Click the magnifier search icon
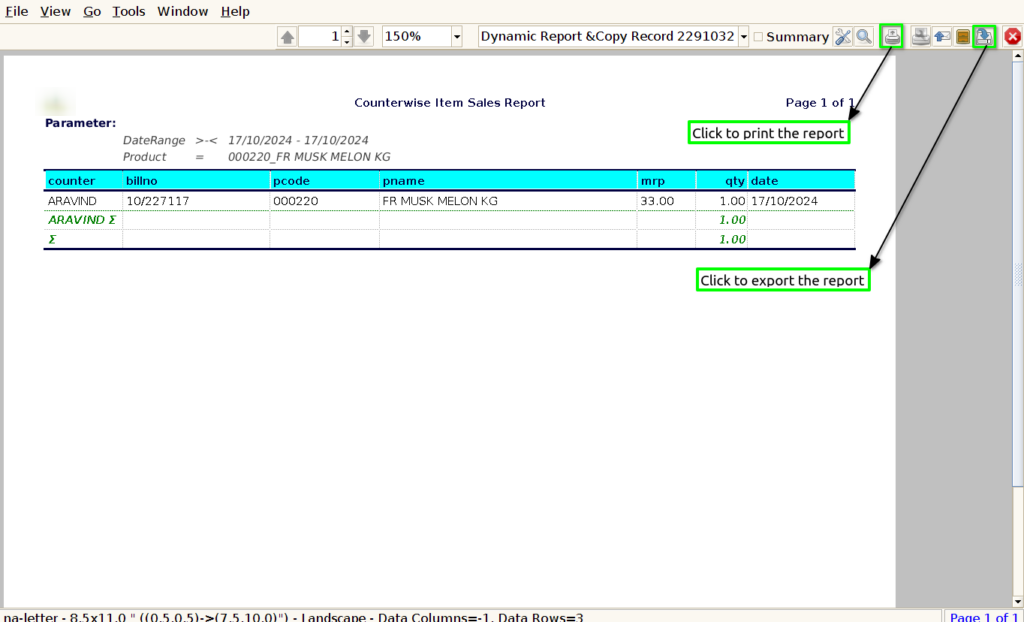The width and height of the screenshot is (1024, 622). click(x=864, y=37)
